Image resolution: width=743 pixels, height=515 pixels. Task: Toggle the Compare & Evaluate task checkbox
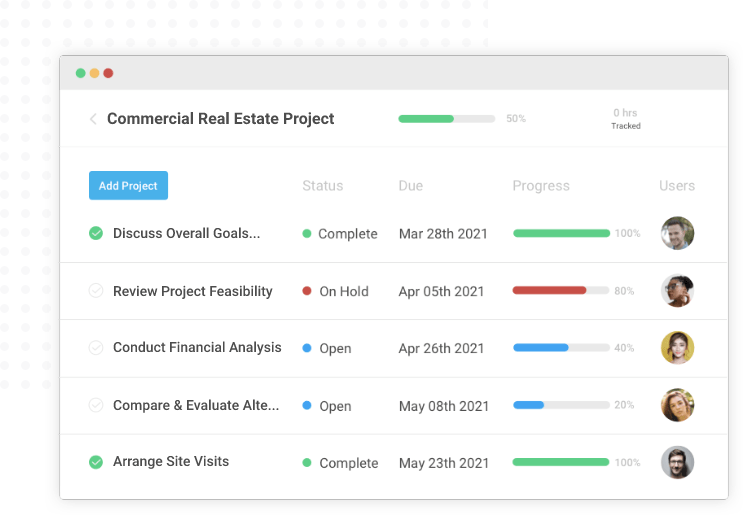tap(96, 405)
